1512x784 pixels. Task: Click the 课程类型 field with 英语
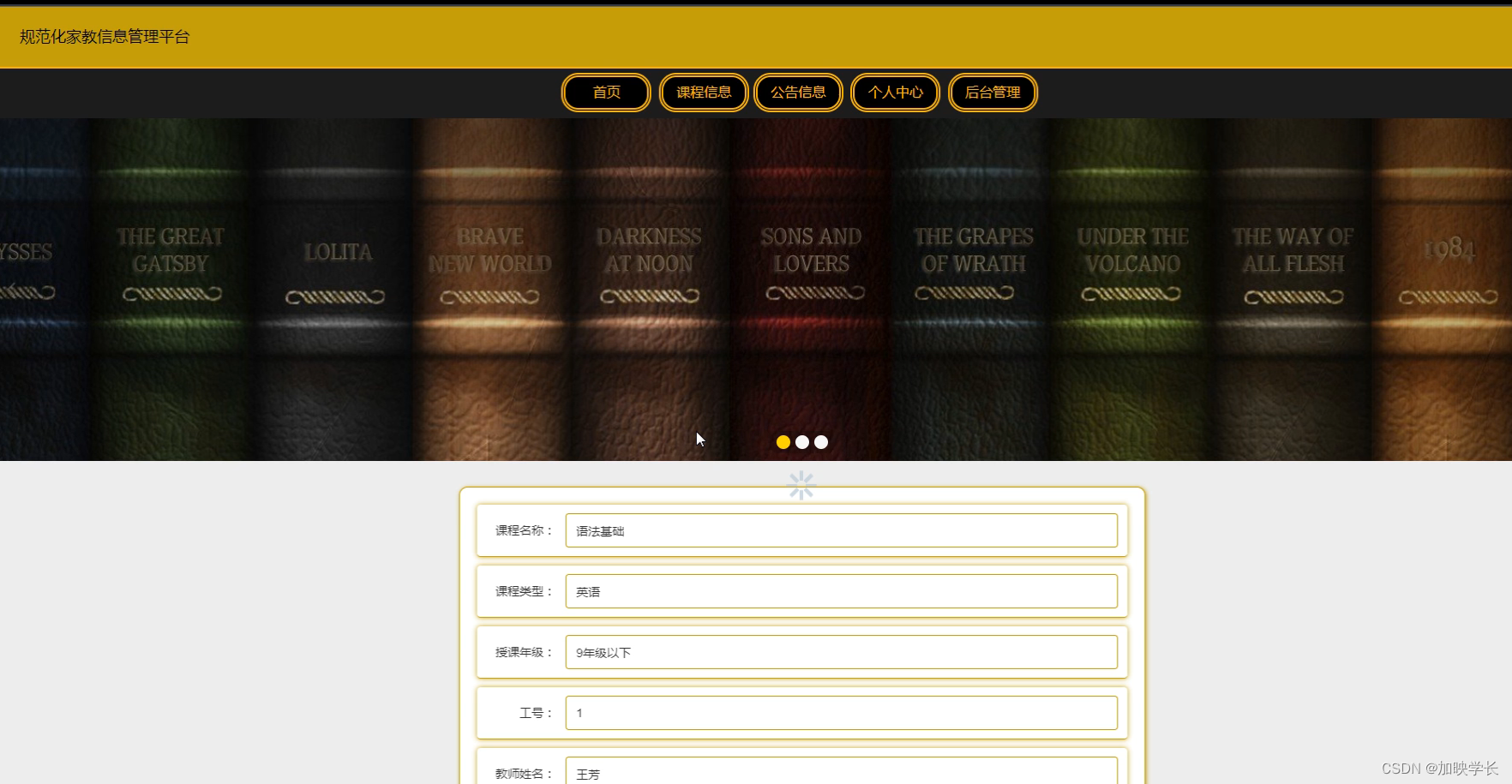click(x=842, y=591)
